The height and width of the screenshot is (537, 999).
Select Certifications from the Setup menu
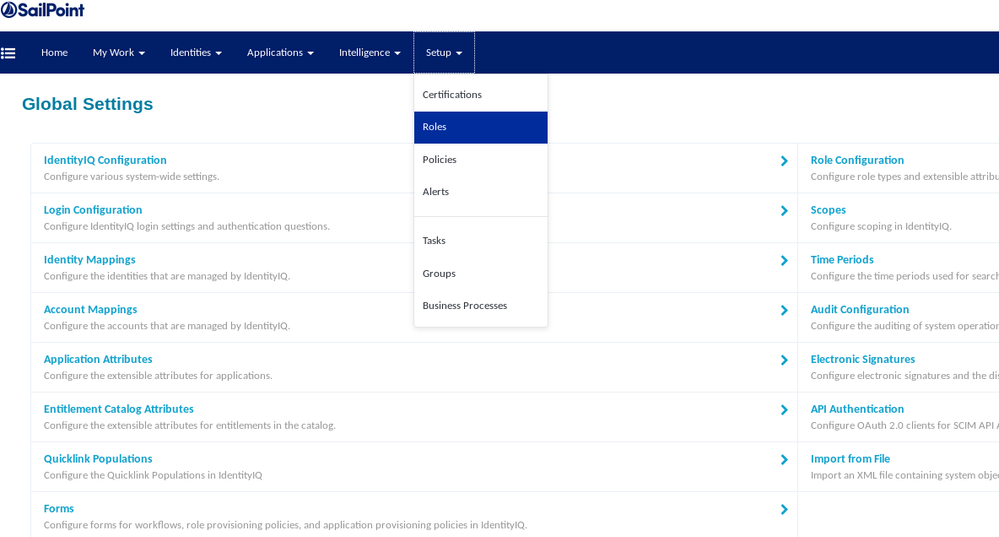(452, 95)
